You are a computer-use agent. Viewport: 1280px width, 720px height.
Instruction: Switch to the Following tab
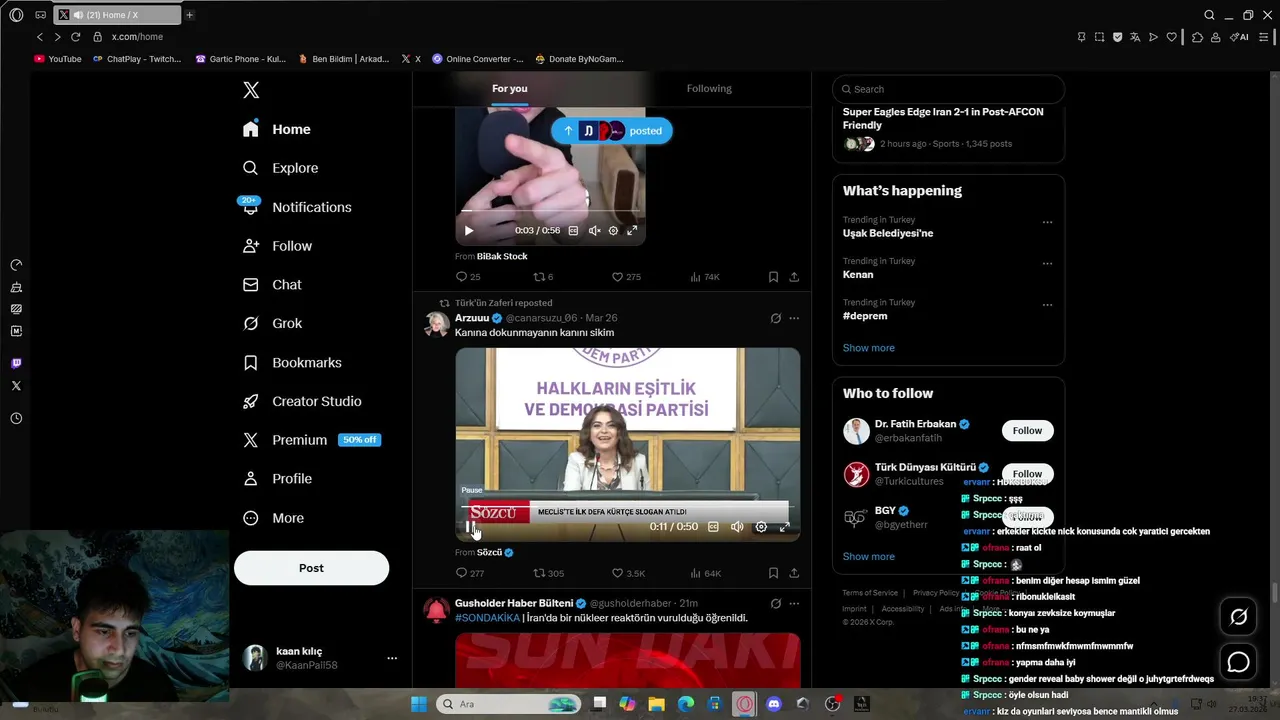(x=709, y=89)
